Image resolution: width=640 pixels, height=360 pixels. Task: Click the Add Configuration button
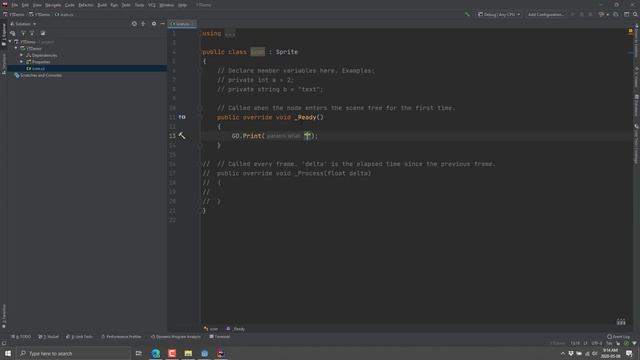tap(546, 14)
